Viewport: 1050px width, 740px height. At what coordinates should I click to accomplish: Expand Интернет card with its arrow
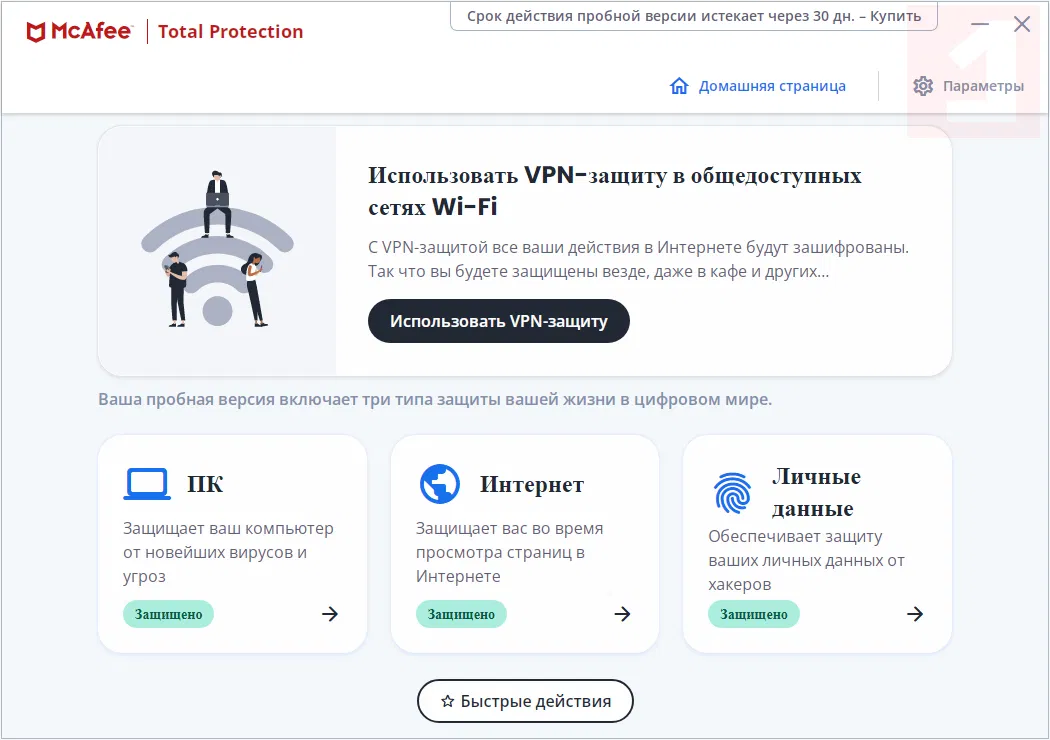622,614
